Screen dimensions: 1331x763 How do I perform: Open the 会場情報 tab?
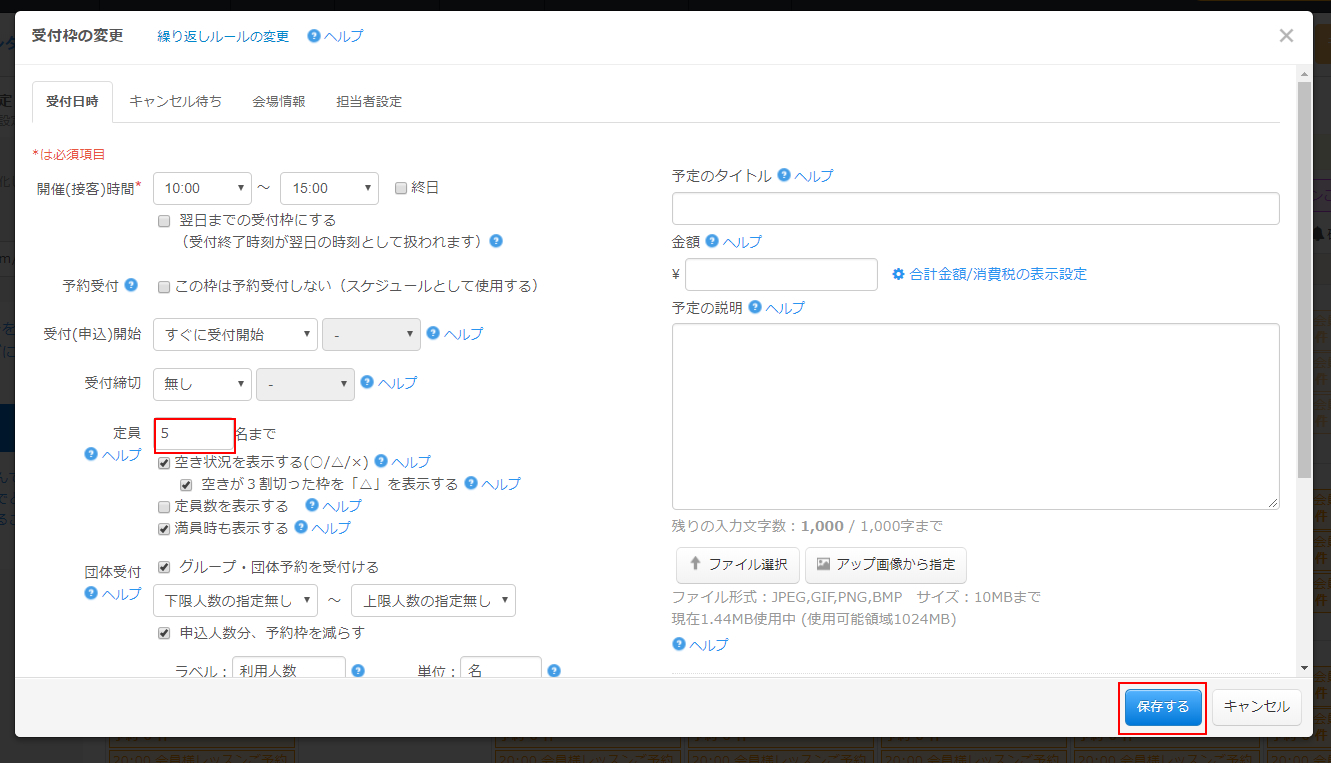pyautogui.click(x=279, y=101)
